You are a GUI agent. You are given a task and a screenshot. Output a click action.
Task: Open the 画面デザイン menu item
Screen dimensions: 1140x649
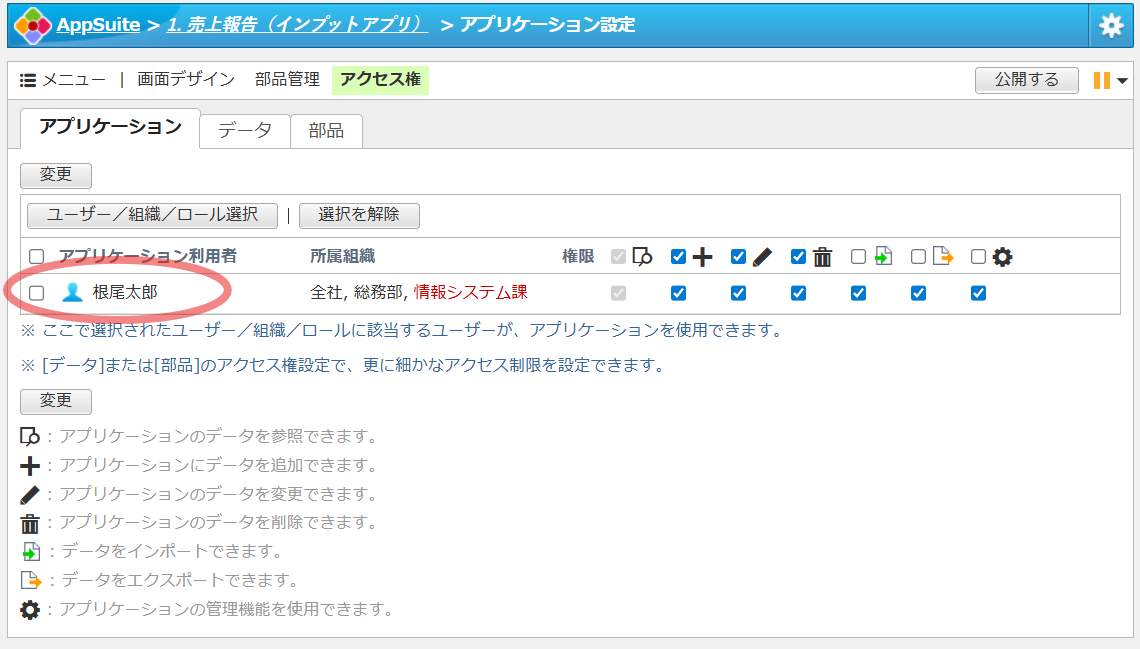[186, 79]
